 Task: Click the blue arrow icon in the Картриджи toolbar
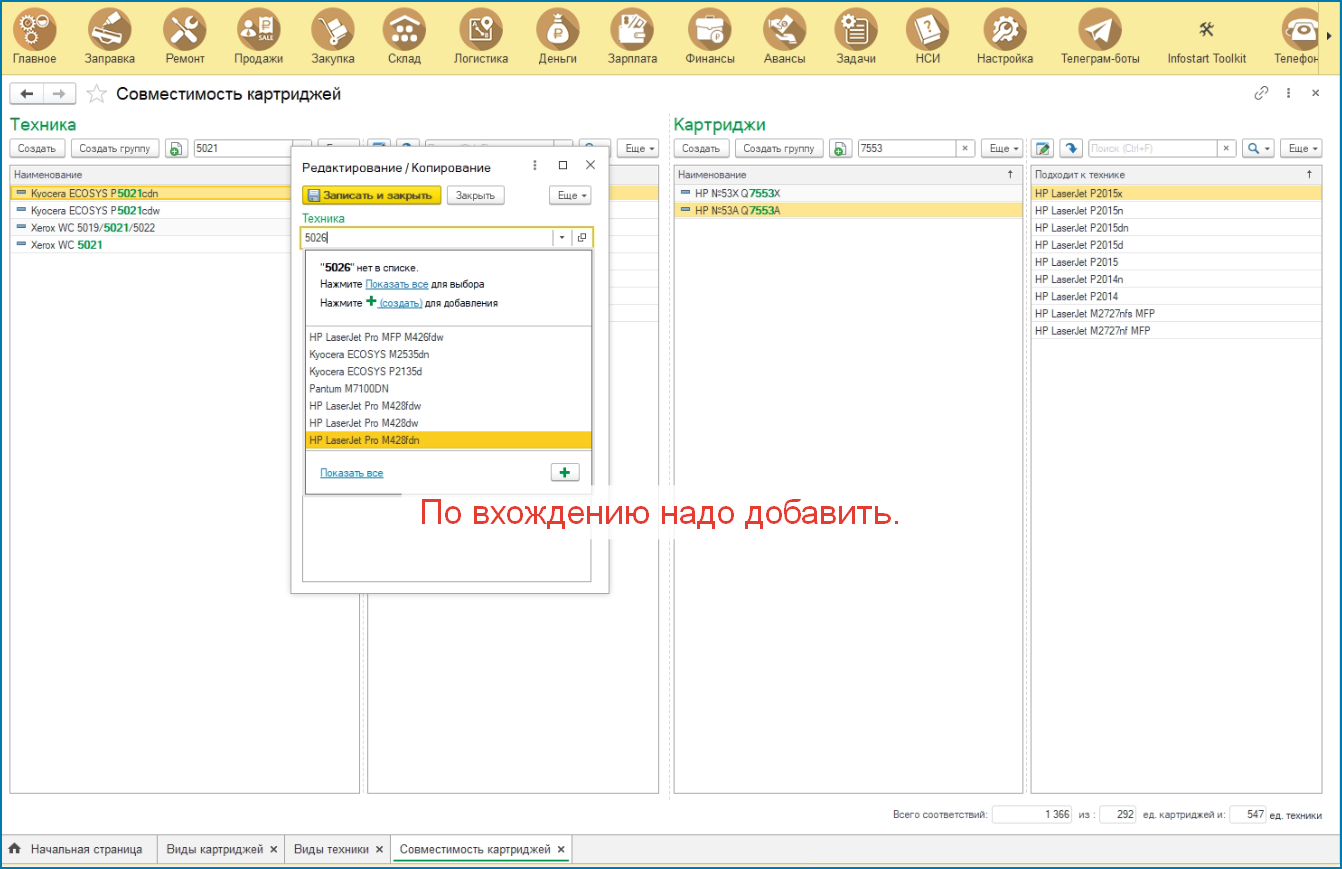[x=1071, y=148]
